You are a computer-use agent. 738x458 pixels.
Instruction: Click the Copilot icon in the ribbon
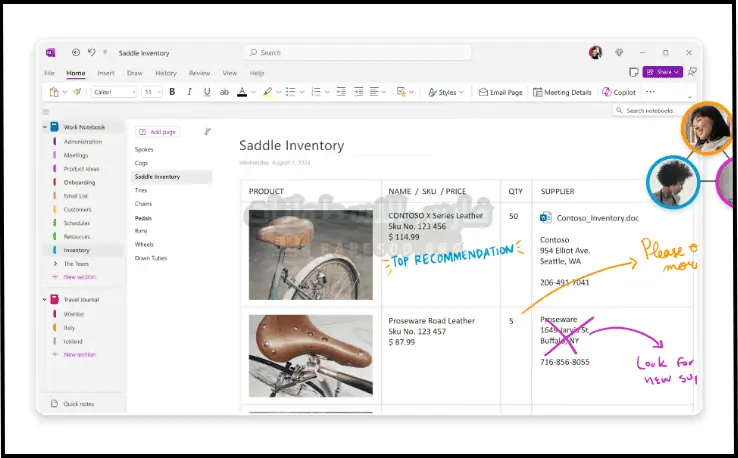pos(619,92)
